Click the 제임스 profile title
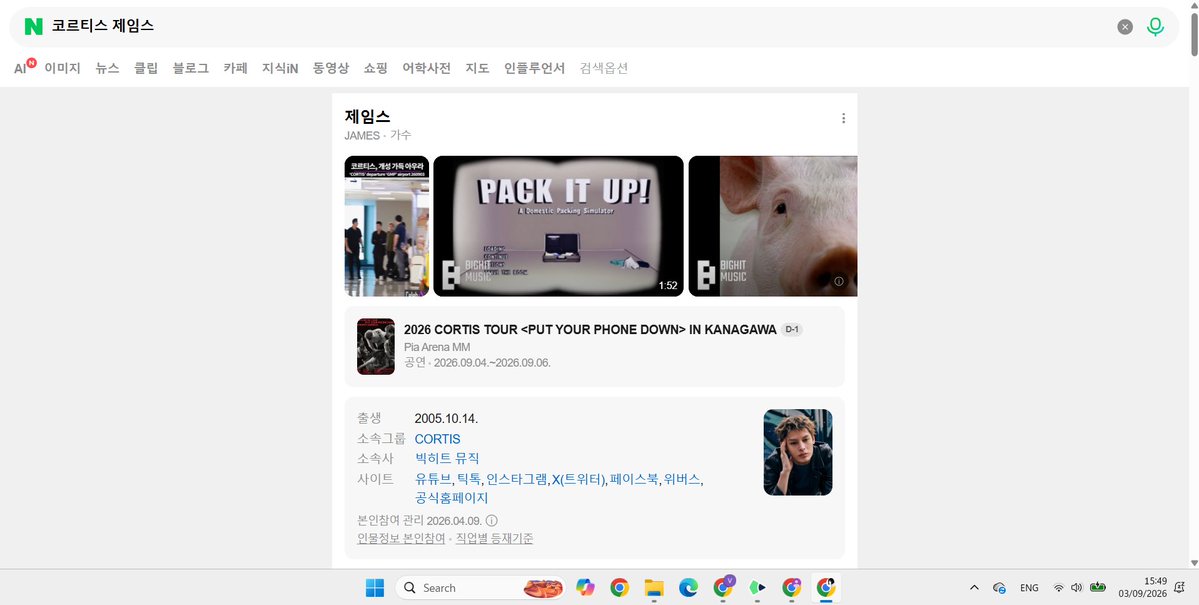This screenshot has height=605, width=1199. pos(367,116)
